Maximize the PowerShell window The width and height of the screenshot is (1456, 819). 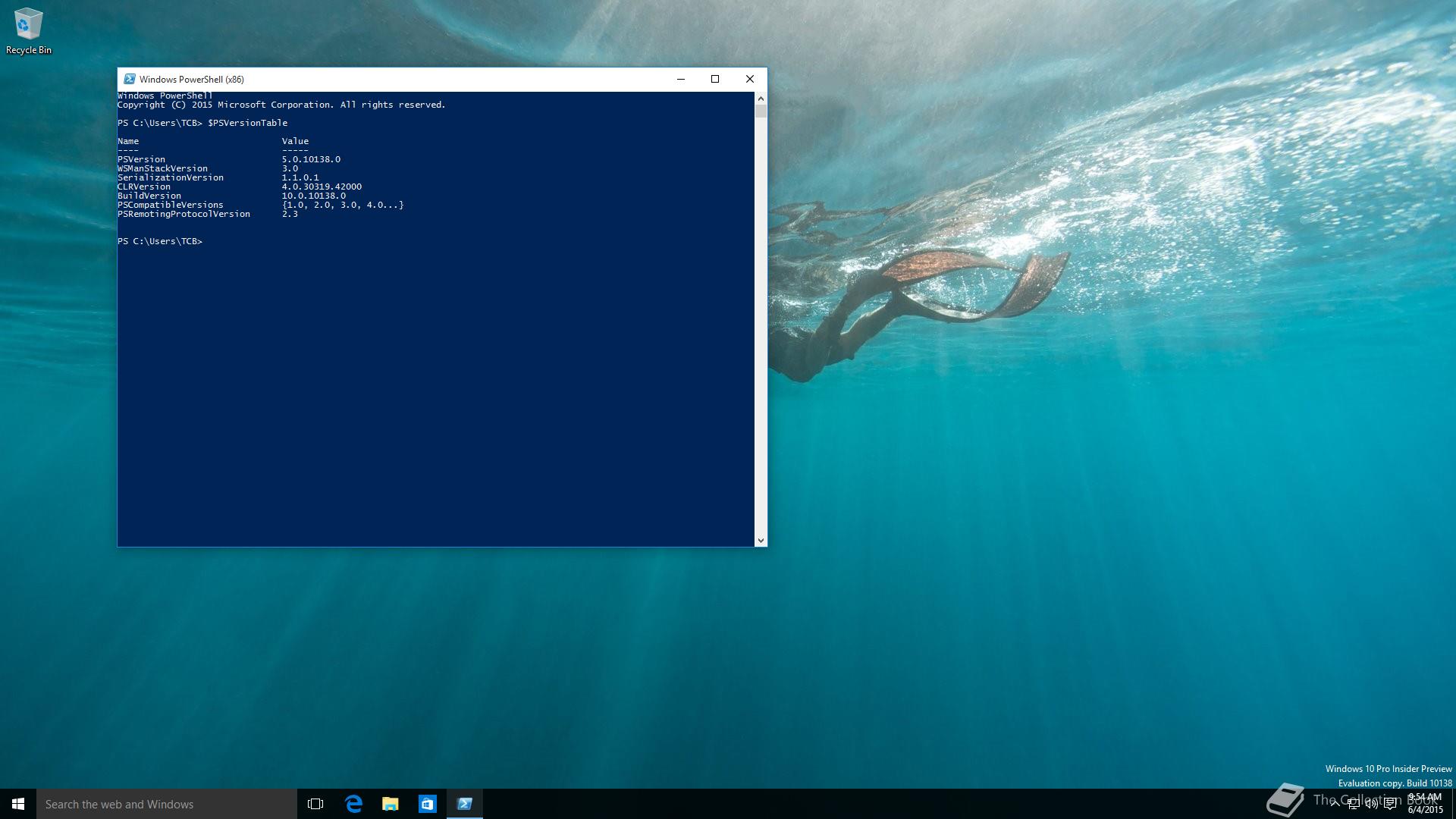715,79
